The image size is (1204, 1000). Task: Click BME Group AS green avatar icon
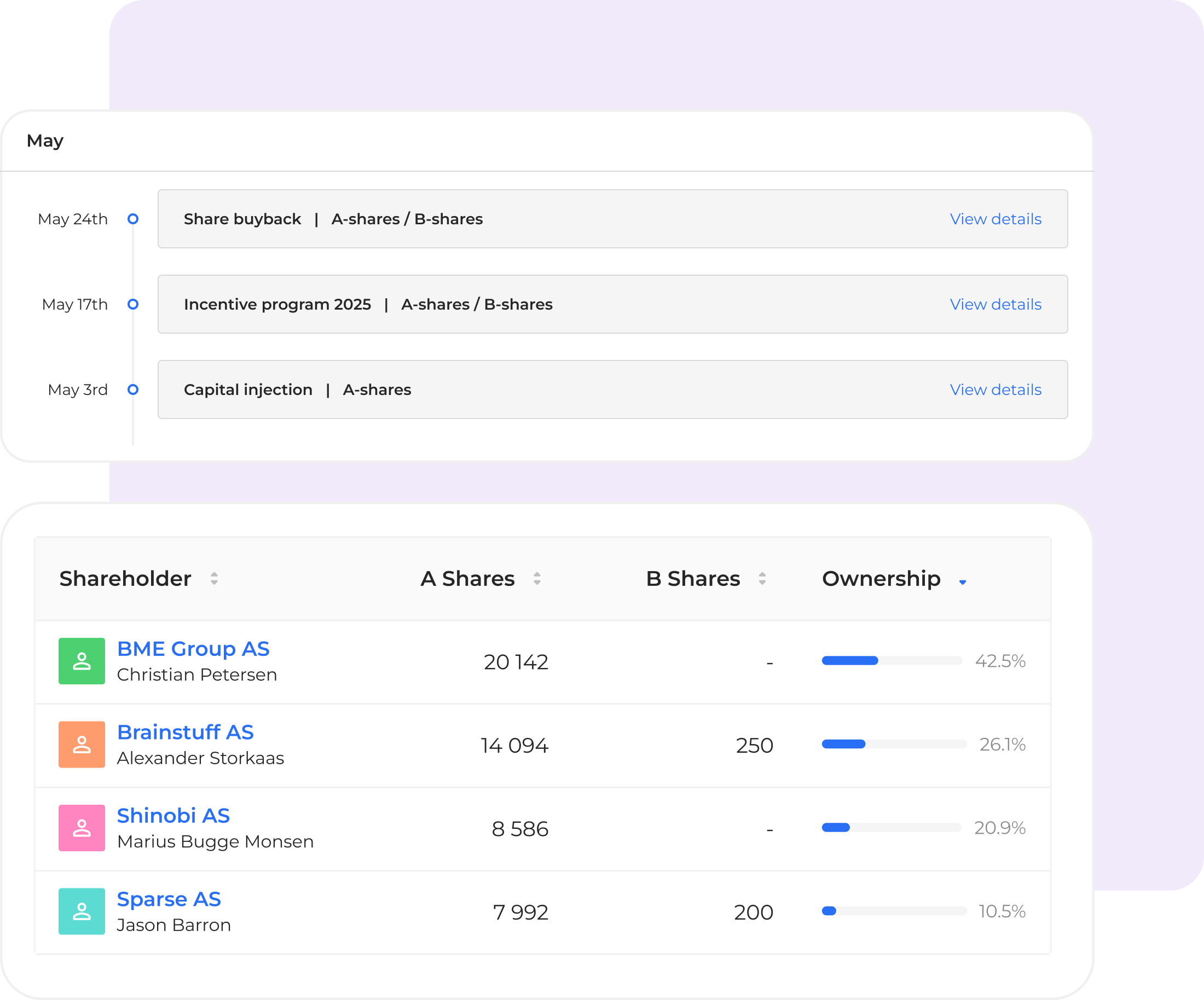coord(82,661)
